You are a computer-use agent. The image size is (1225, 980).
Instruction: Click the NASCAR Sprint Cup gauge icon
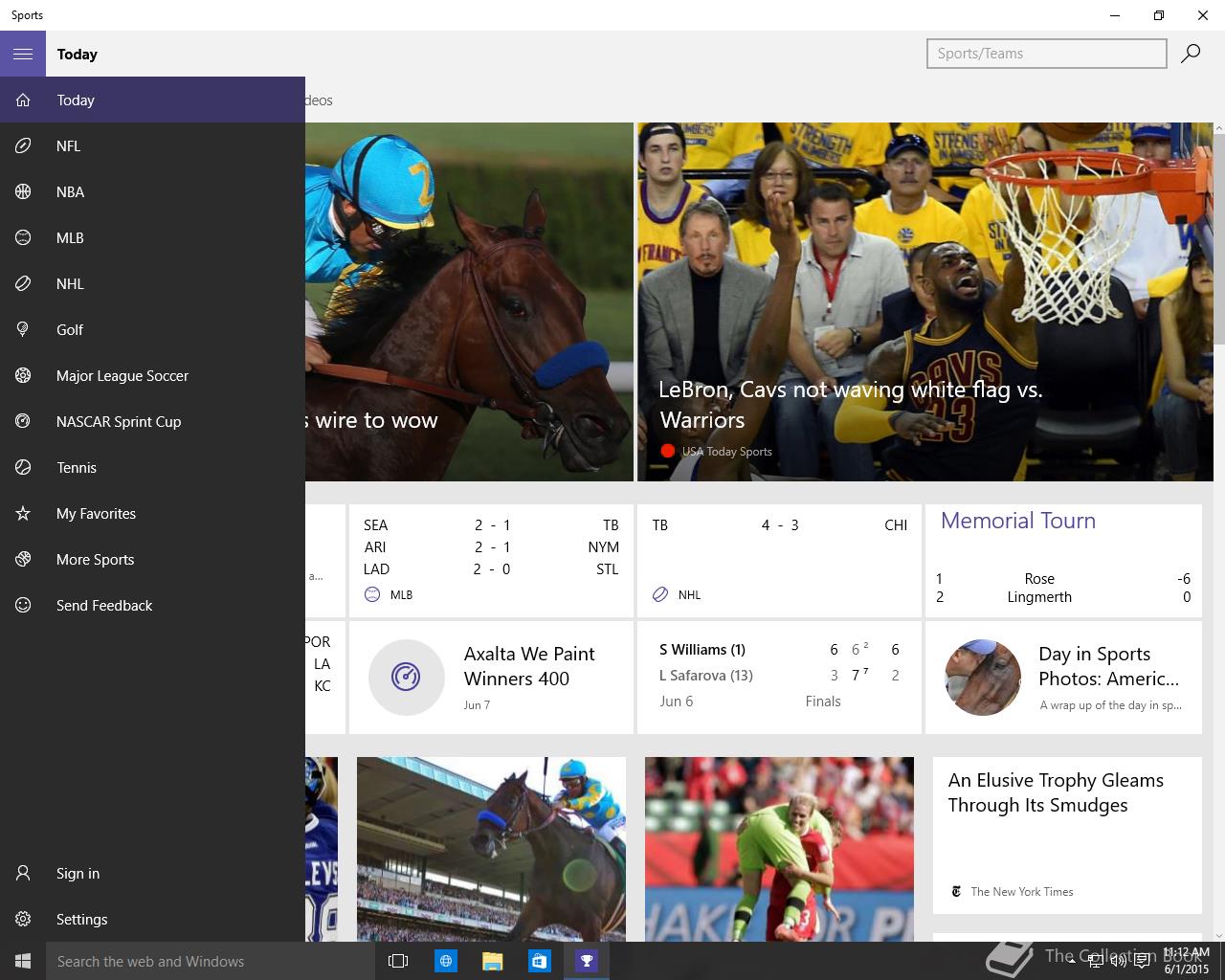pos(23,421)
